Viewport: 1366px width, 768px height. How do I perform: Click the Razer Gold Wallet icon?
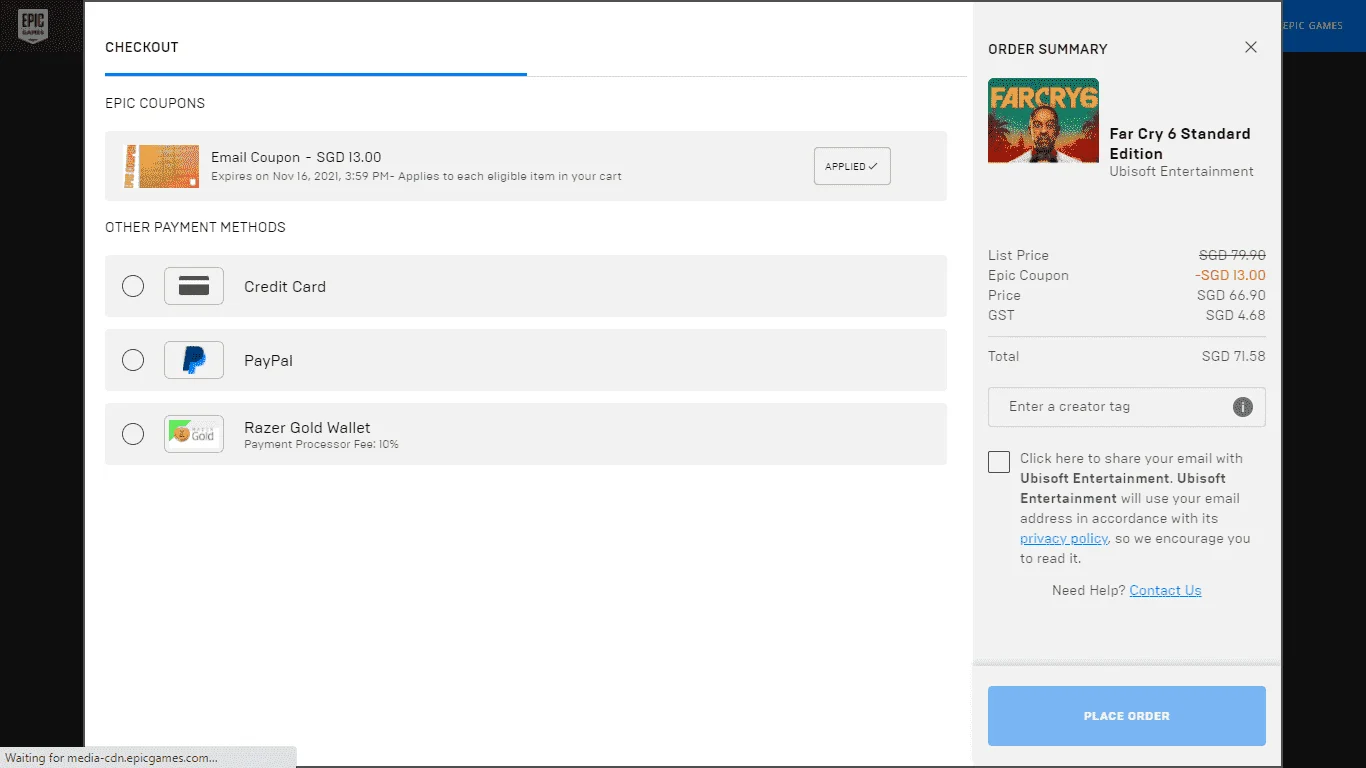click(x=194, y=434)
